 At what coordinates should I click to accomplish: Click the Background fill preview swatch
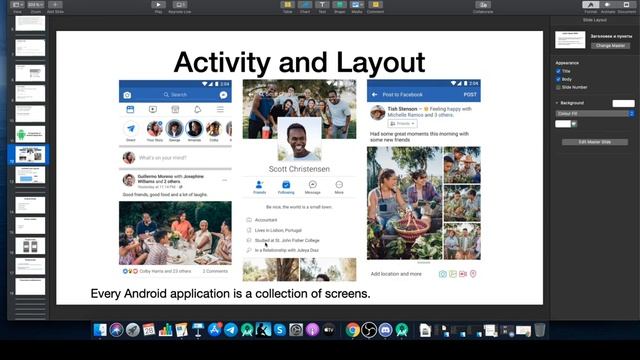point(623,103)
